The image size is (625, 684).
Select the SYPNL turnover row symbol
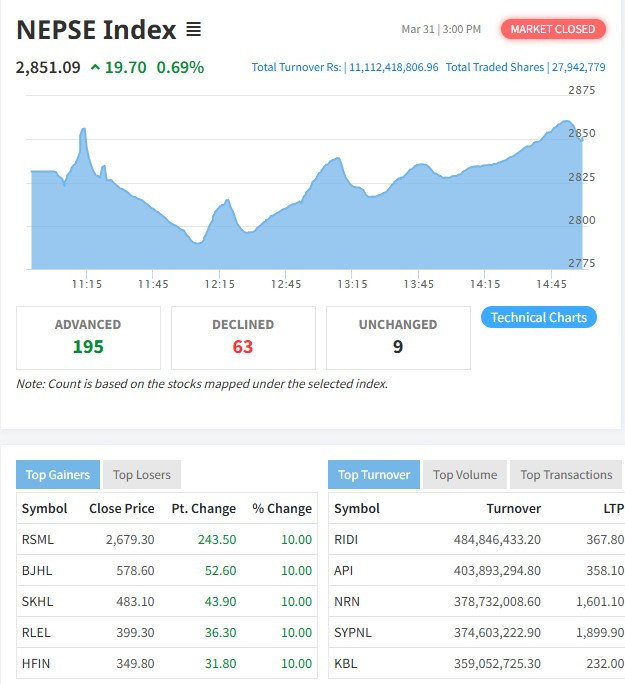click(x=353, y=632)
